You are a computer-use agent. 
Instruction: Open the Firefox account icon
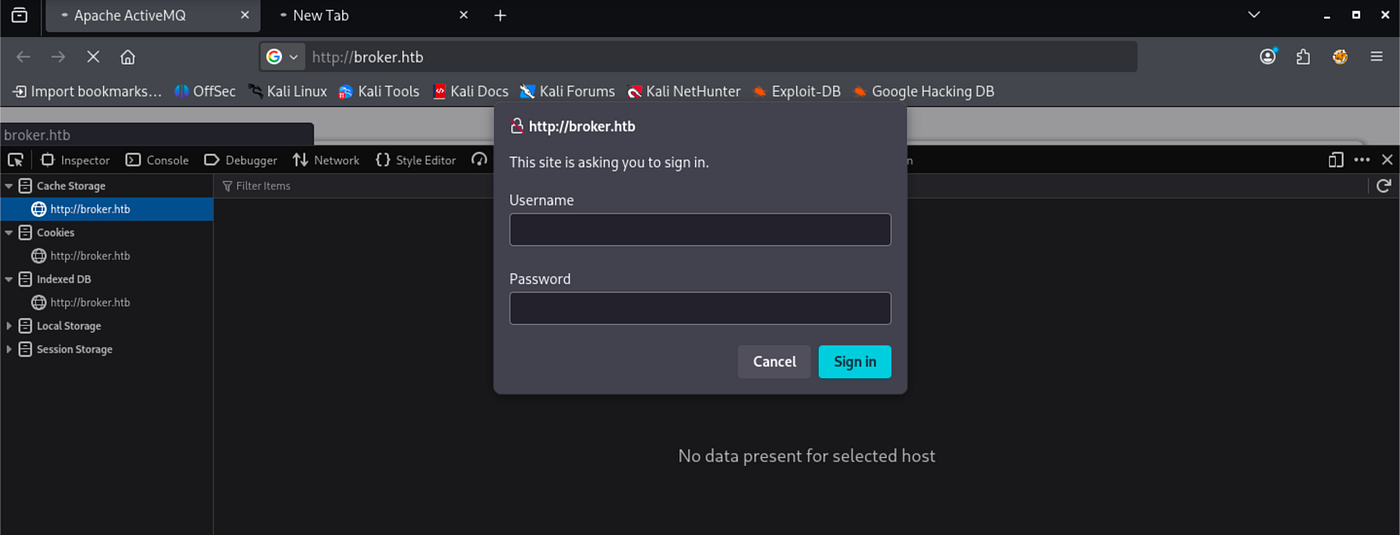tap(1268, 57)
